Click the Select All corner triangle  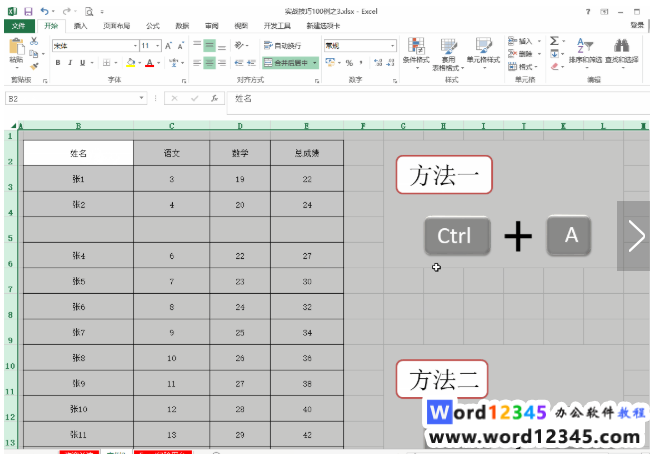coord(12,126)
